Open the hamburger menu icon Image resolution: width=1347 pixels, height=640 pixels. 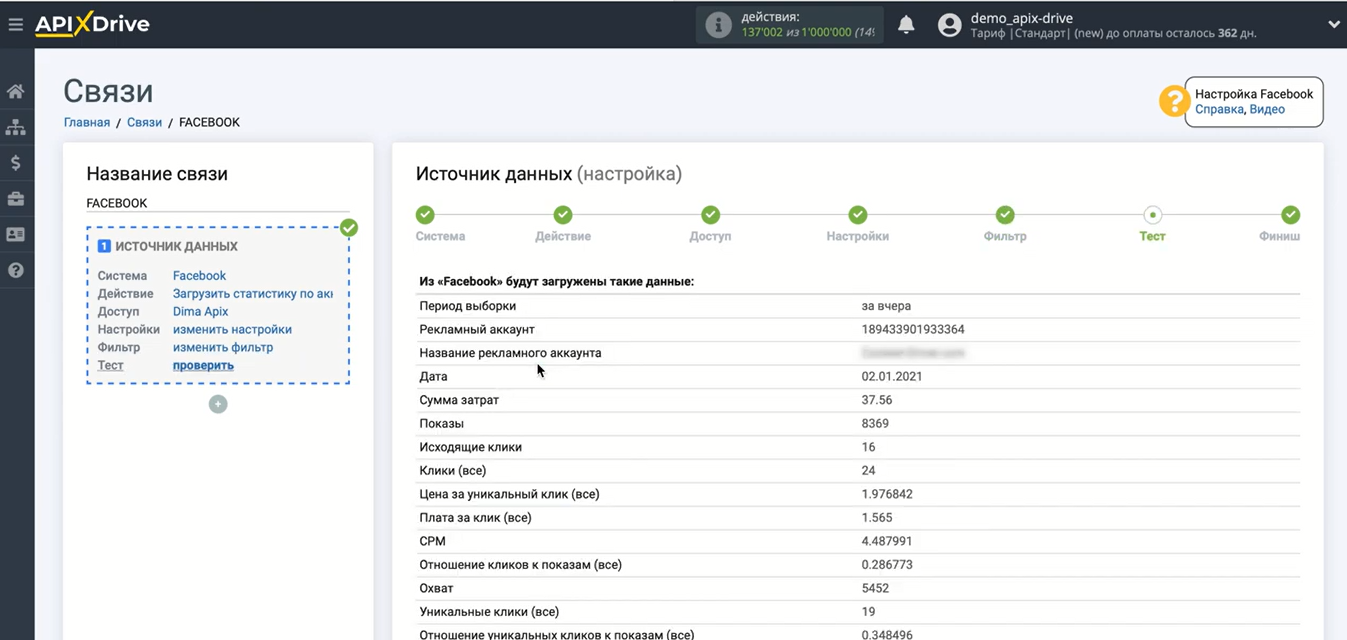pos(15,25)
